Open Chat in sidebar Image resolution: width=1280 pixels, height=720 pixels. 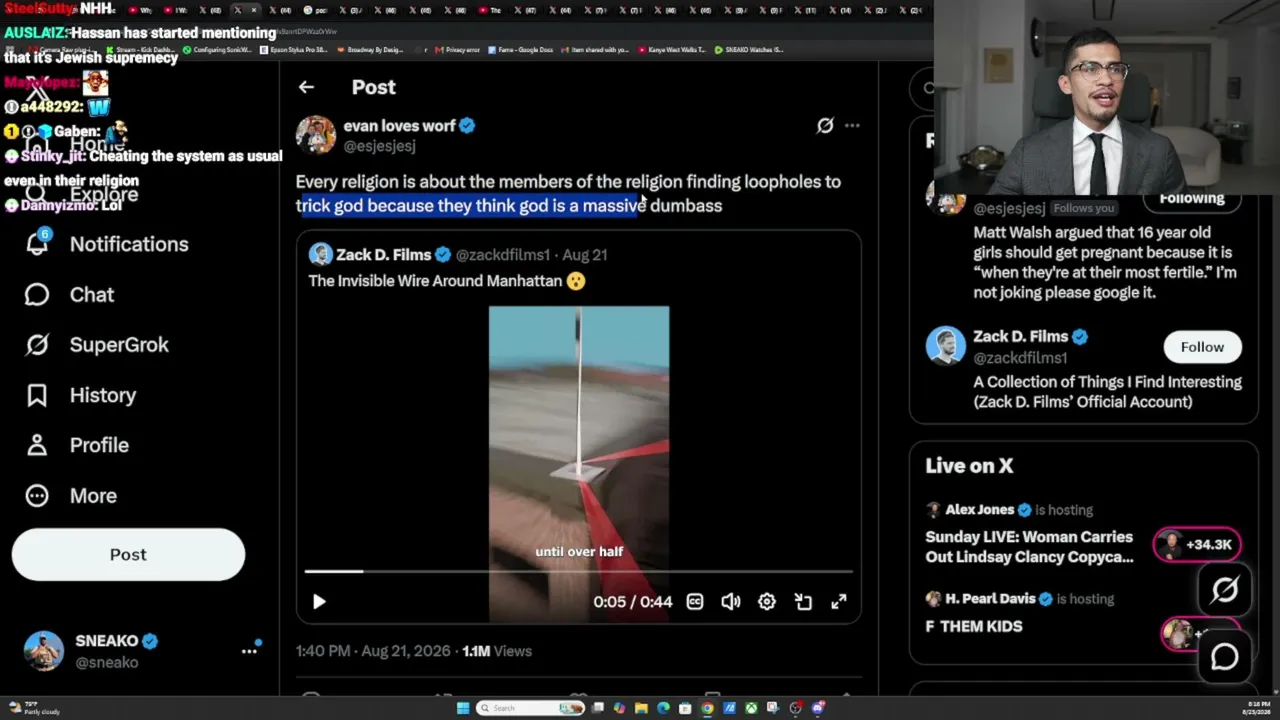[70, 294]
